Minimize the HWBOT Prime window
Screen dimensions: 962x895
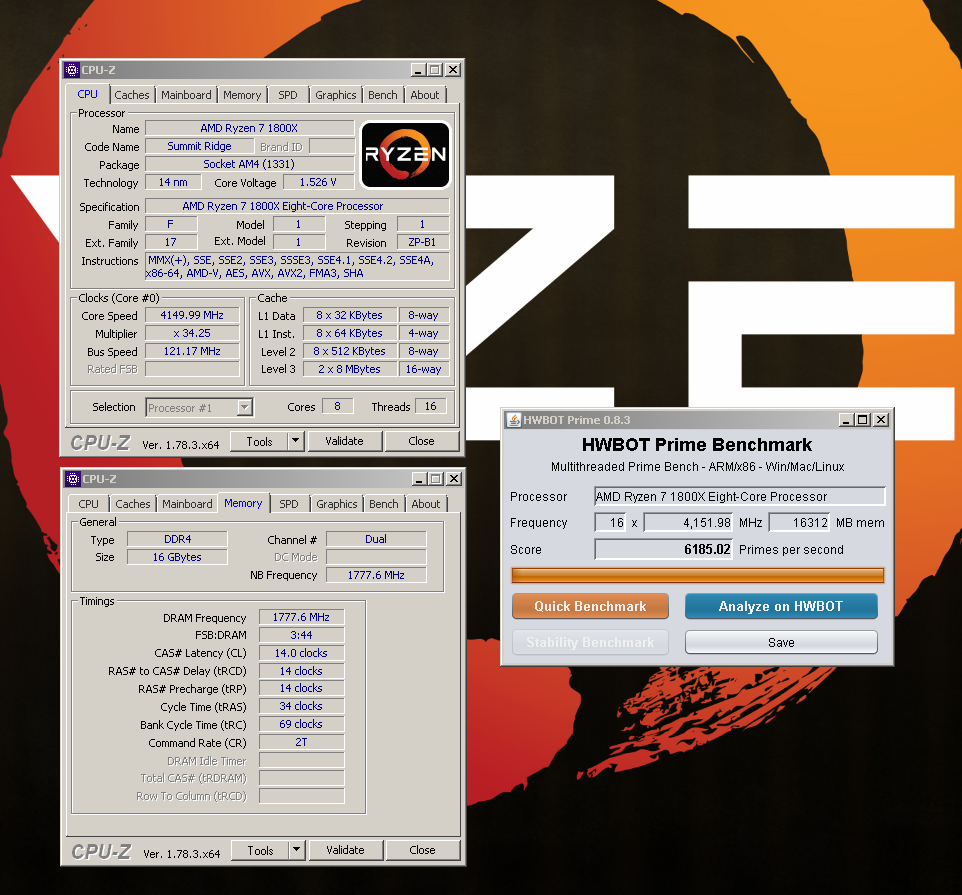846,420
